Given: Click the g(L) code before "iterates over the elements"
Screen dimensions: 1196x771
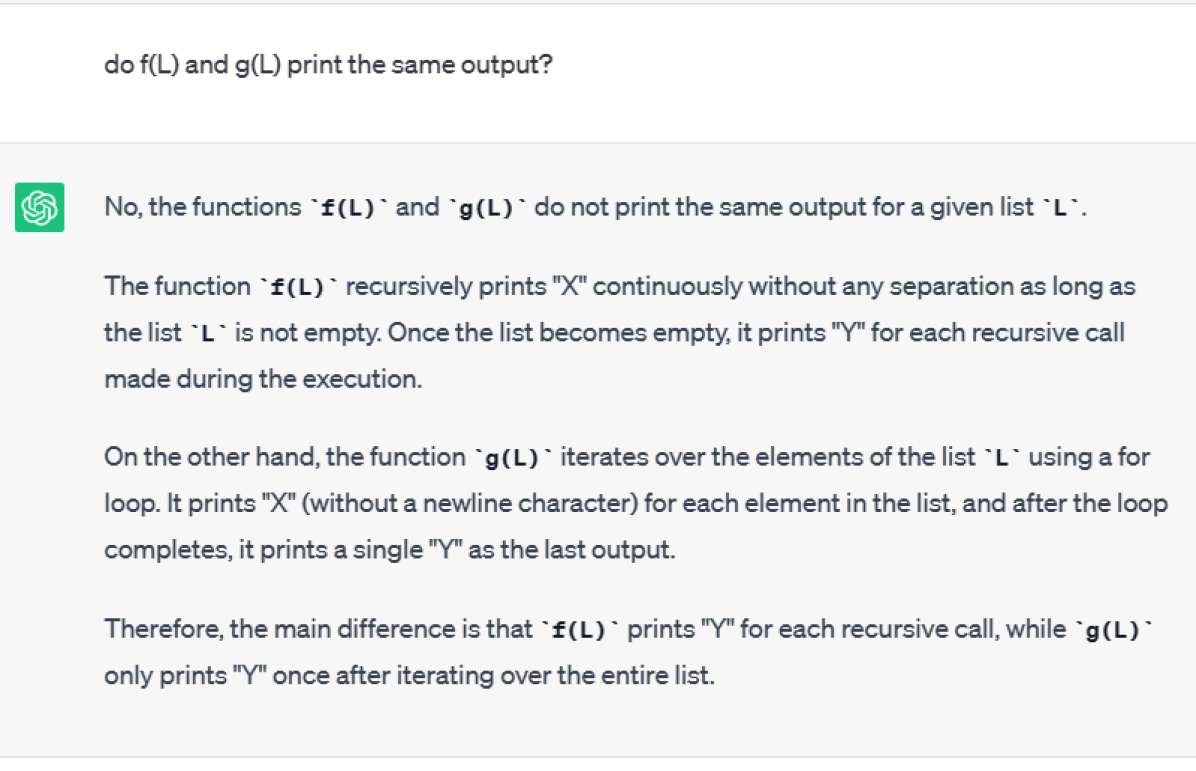Looking at the screenshot, I should coord(513,458).
